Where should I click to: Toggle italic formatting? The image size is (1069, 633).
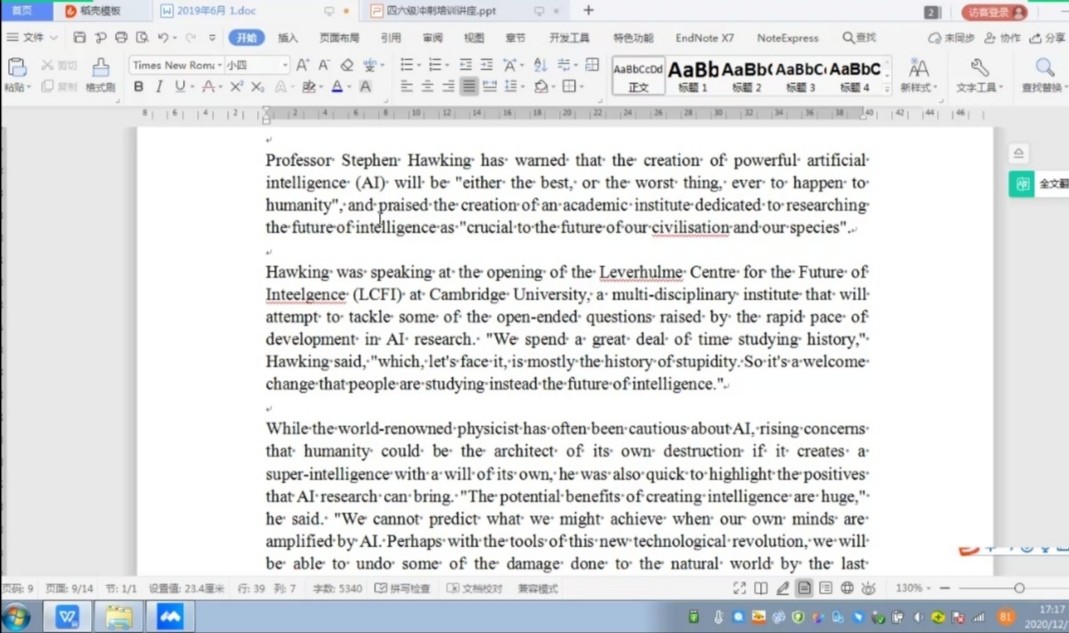click(158, 87)
